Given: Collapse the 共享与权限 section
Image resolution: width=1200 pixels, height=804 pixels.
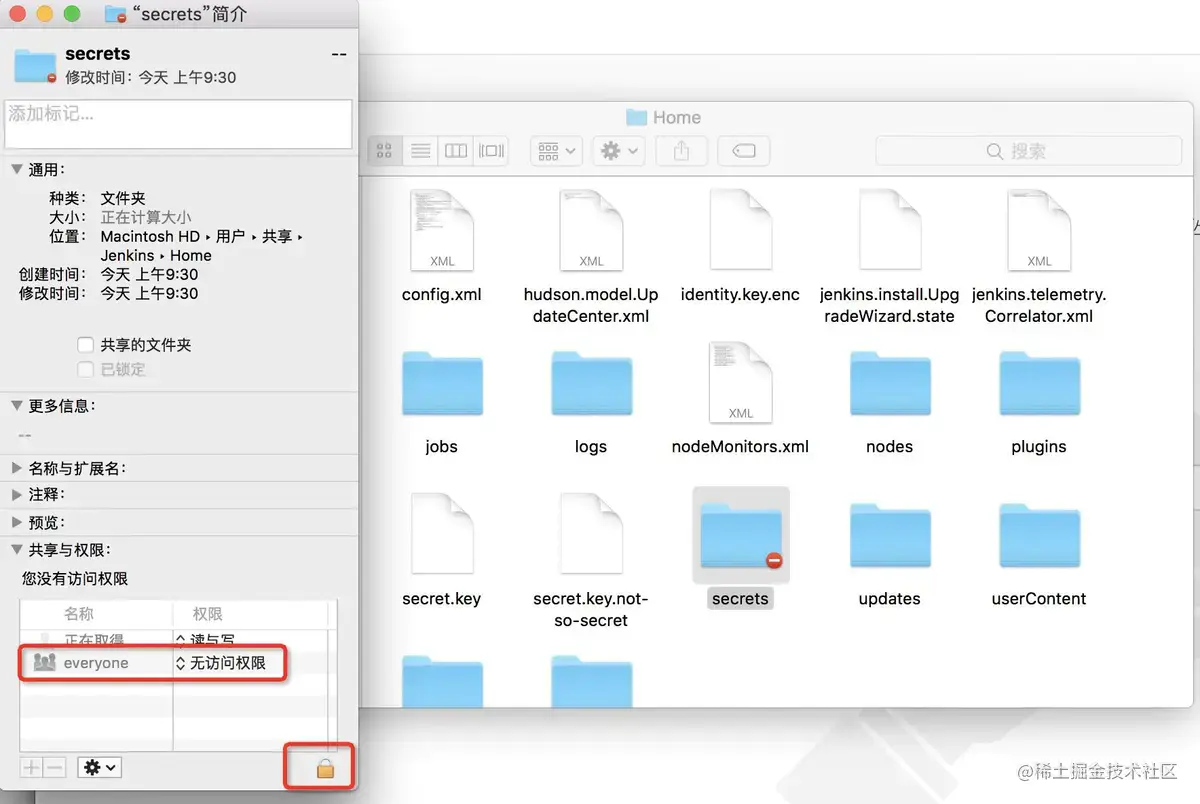Looking at the screenshot, I should [x=16, y=550].
